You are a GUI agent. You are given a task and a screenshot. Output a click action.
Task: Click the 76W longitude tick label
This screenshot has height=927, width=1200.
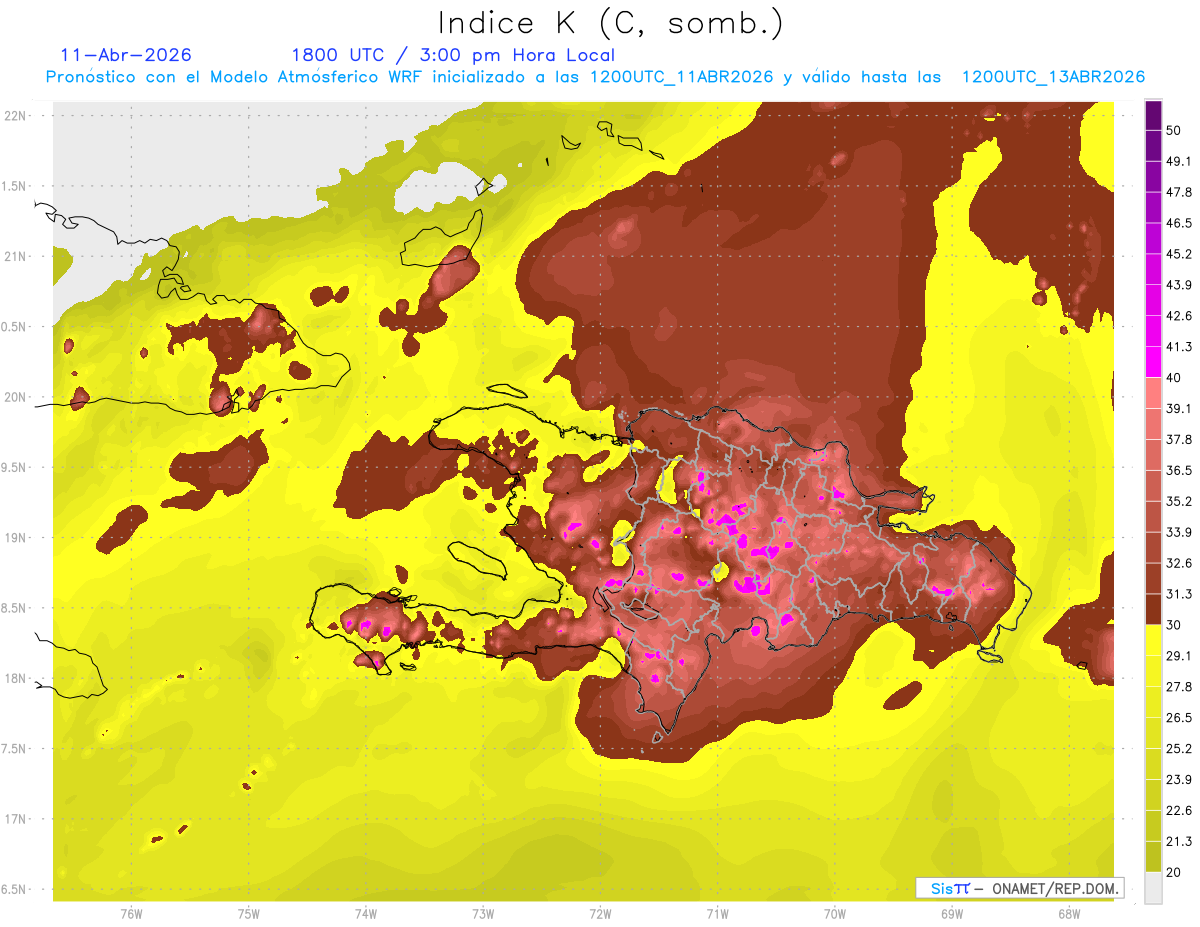131,914
